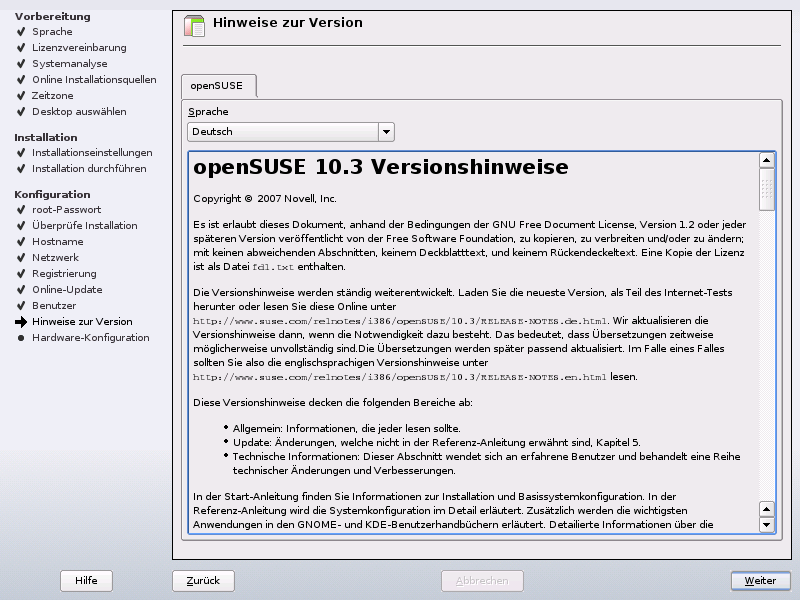Click the Weiter button
Viewport: 800px width, 600px height.
pyautogui.click(x=760, y=581)
